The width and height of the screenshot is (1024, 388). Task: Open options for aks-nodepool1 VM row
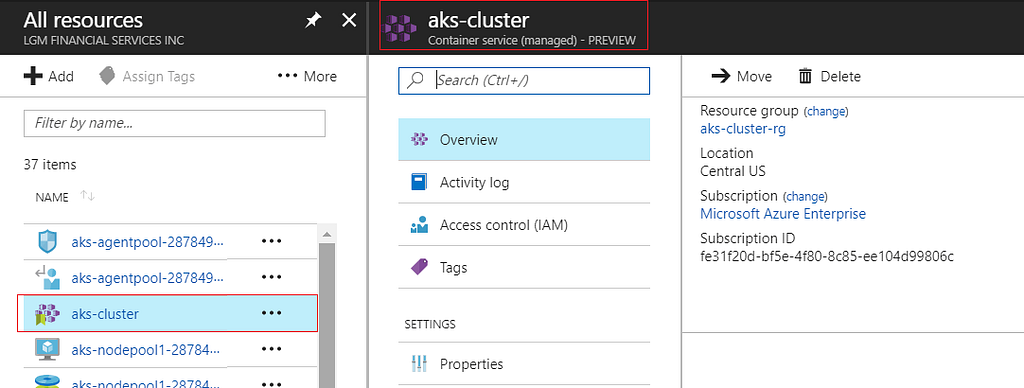click(x=271, y=350)
